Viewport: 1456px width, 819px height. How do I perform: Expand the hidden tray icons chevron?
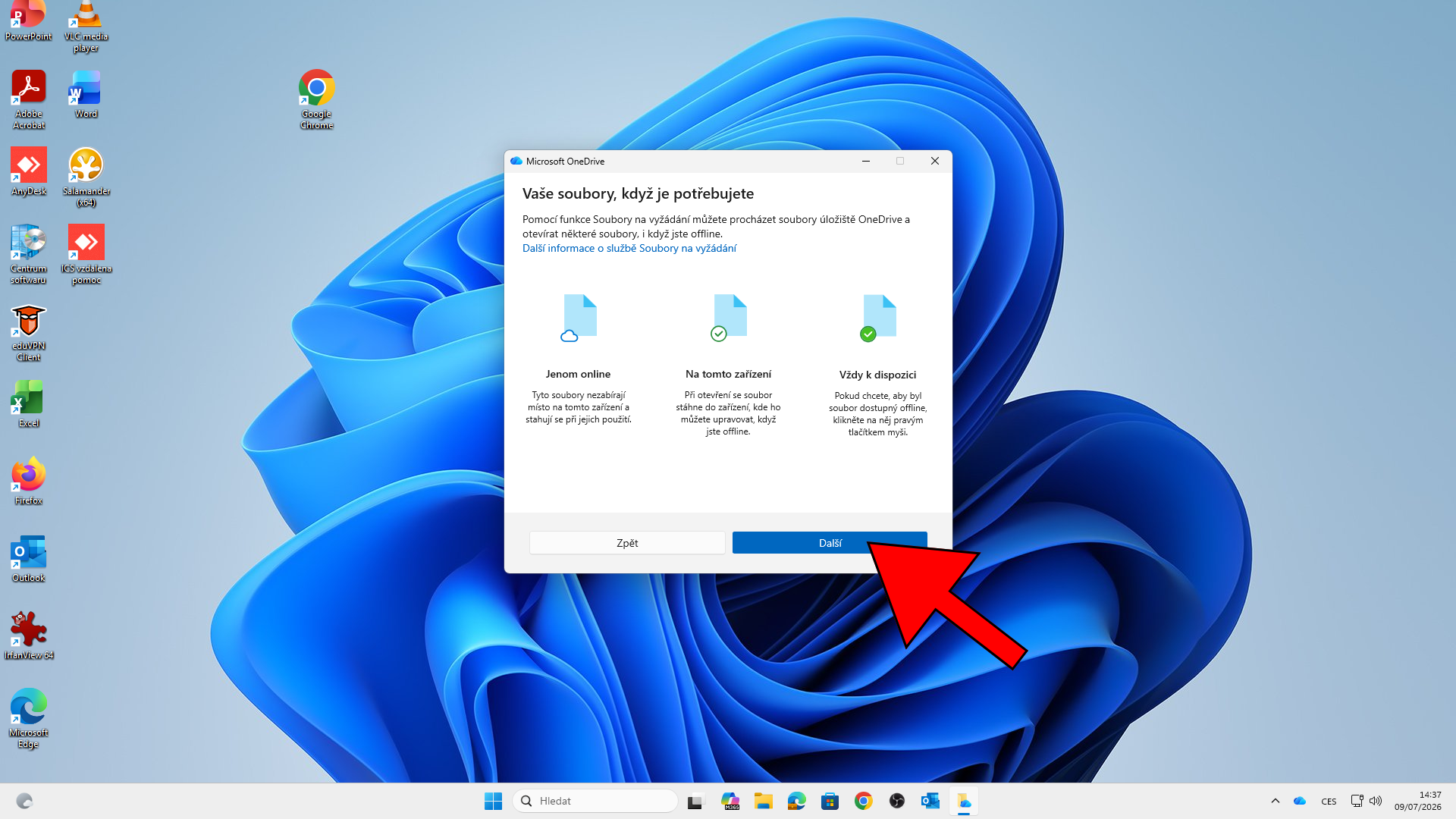pyautogui.click(x=1276, y=801)
